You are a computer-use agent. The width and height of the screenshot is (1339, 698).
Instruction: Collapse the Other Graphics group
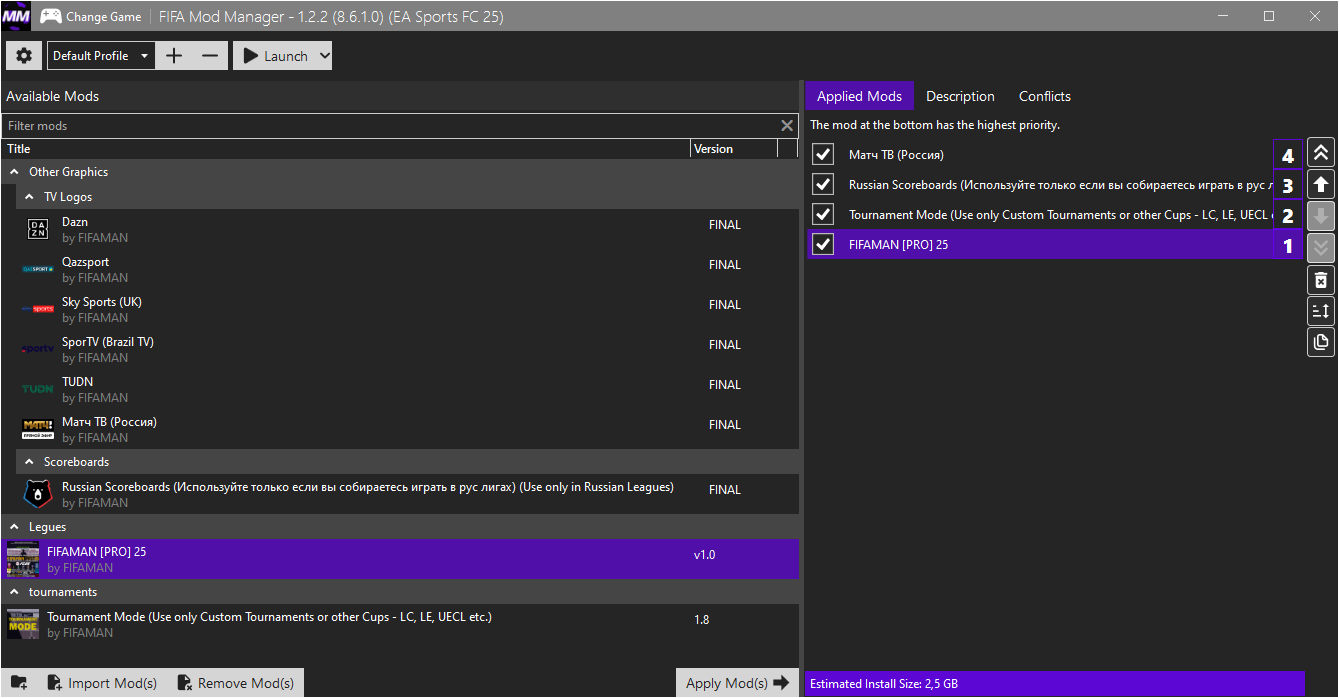(15, 172)
